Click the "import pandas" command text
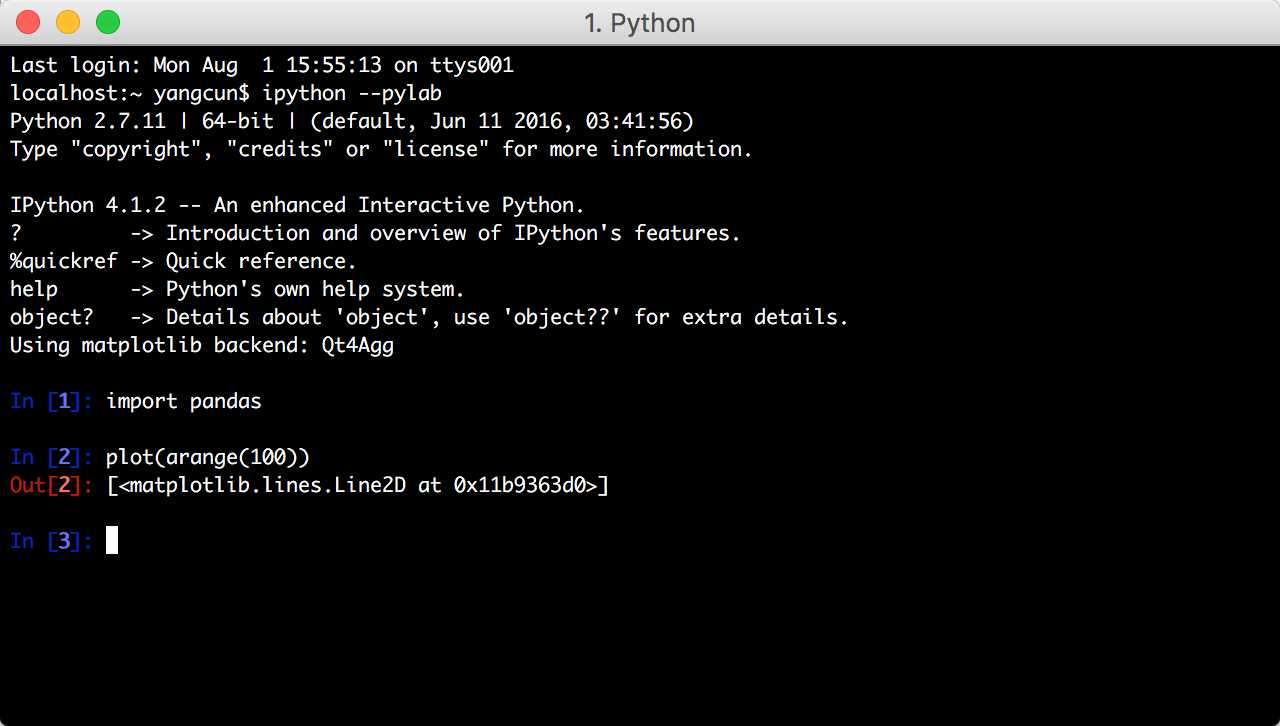 (183, 401)
